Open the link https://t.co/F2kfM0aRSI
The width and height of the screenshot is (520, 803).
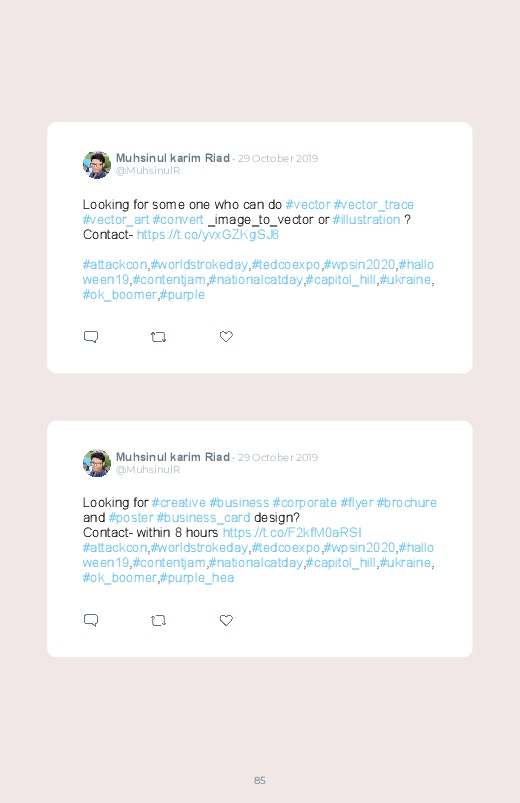(x=292, y=533)
